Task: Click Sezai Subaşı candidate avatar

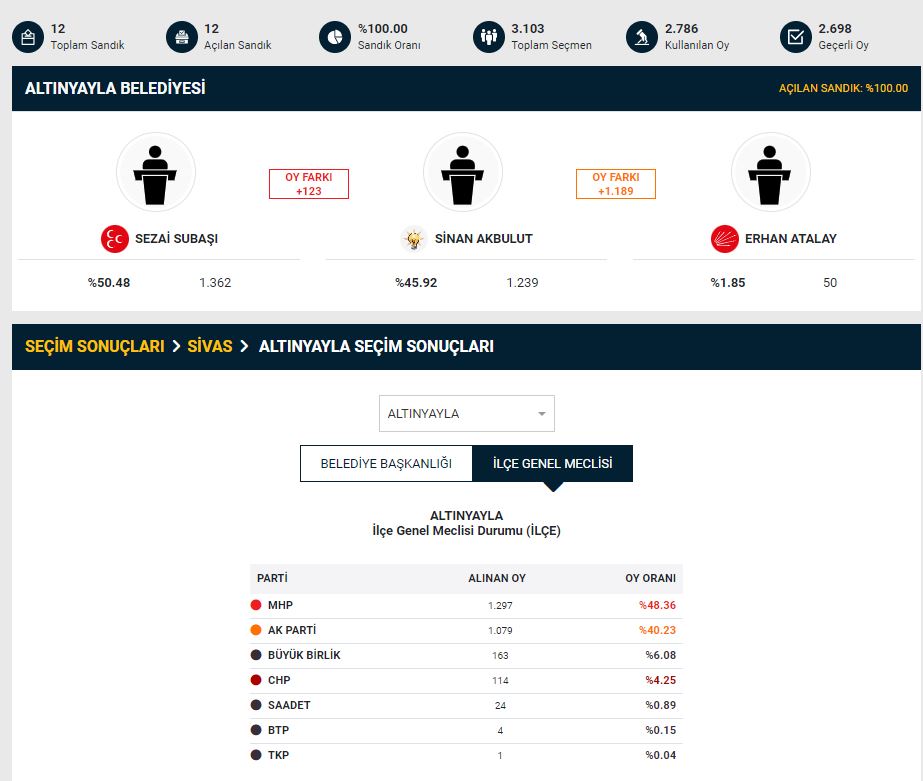Action: pyautogui.click(x=156, y=171)
